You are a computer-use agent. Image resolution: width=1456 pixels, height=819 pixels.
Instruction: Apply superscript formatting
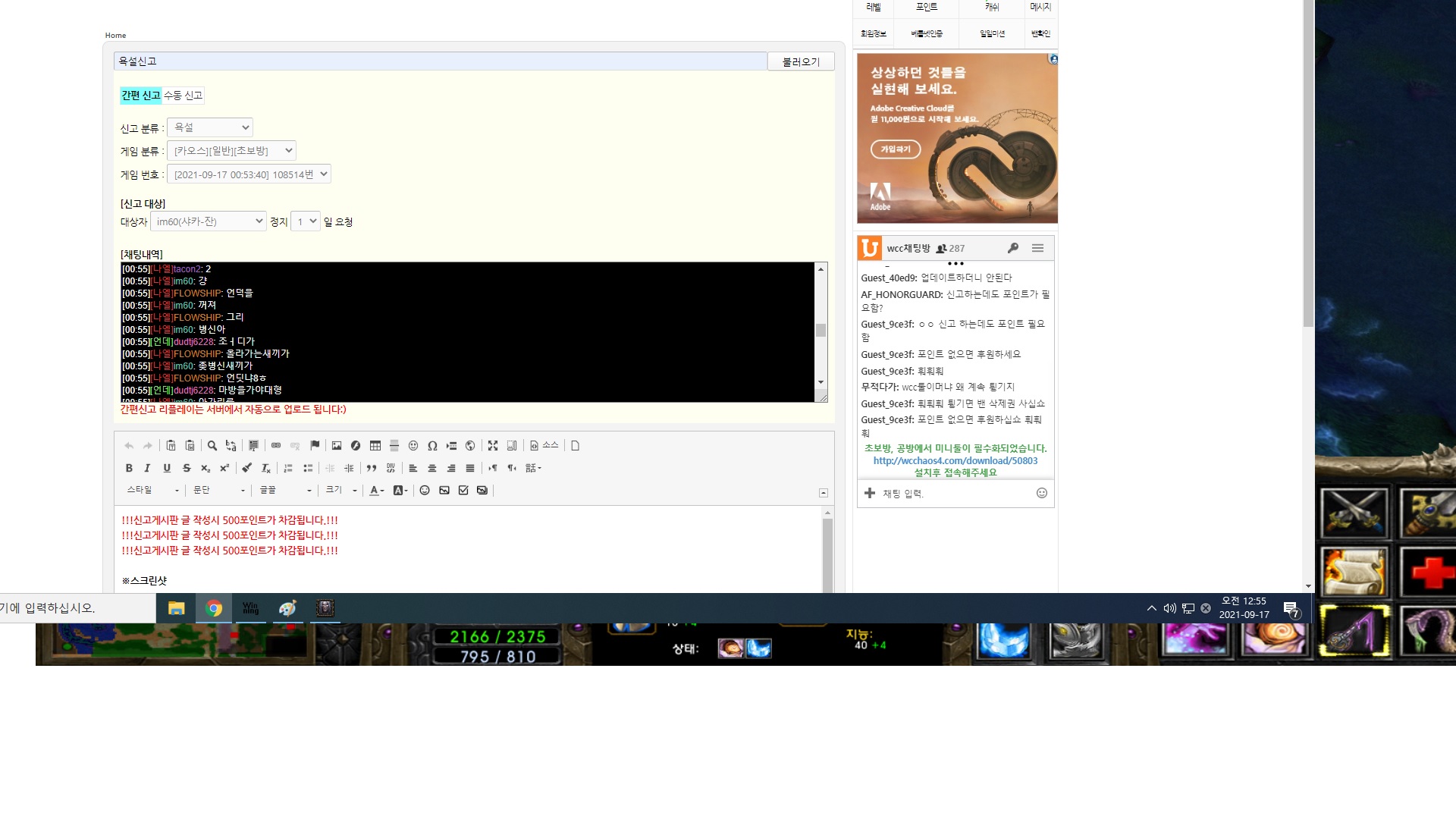(x=224, y=469)
